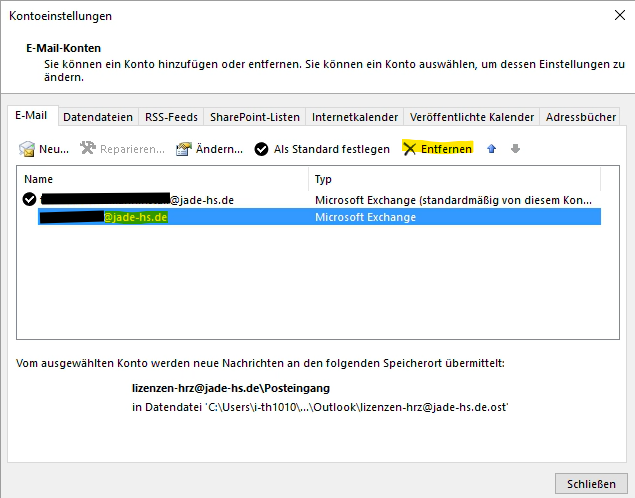
Task: Select the first account row marked as default
Action: click(311, 200)
